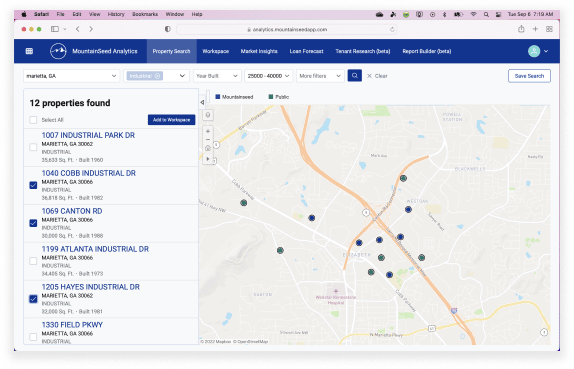Open the 1069 Canton Rd listing link
Image resolution: width=574 pixels, height=369 pixels.
(x=72, y=211)
